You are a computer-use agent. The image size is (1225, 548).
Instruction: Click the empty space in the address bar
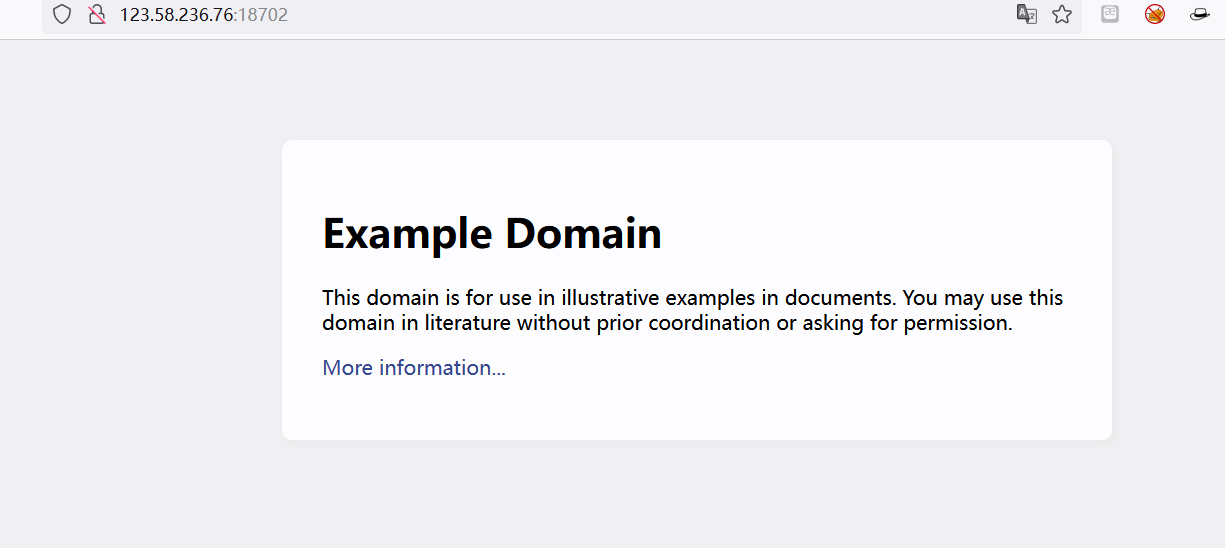pos(650,15)
